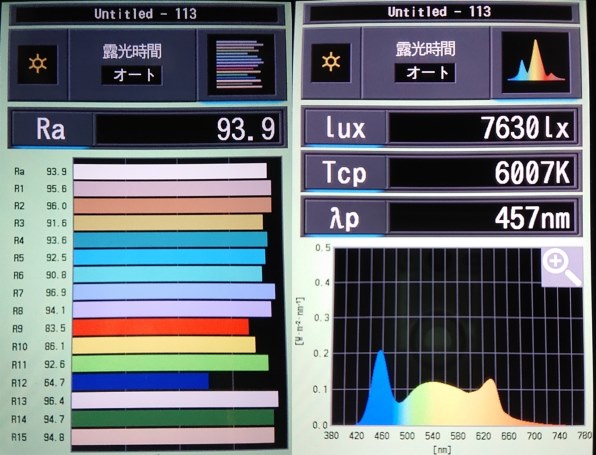Screen dimensions: 596x455
Task: Select the 露光時間 label on right screen
Action: (425, 49)
